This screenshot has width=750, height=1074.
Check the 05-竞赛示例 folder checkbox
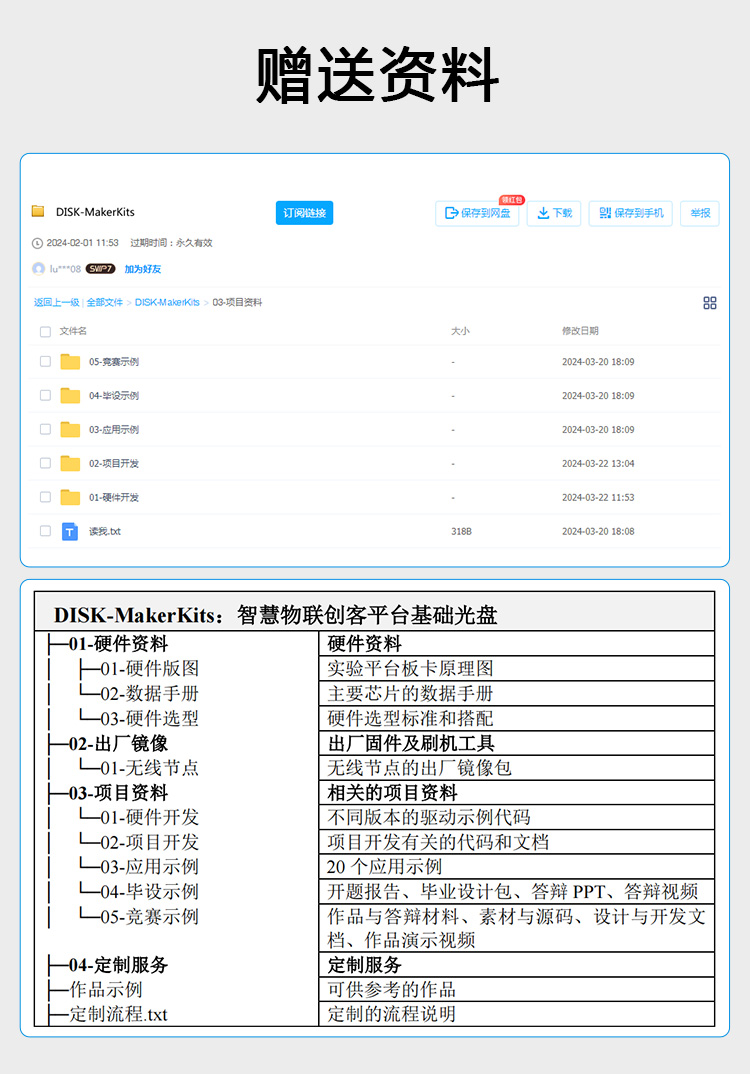click(x=45, y=362)
